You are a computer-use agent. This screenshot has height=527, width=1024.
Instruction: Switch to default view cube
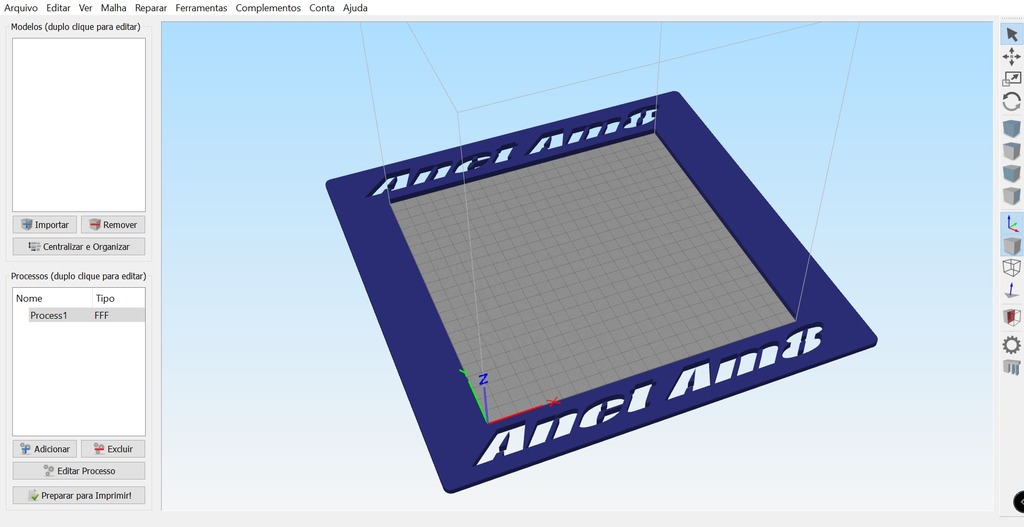coord(1012,128)
